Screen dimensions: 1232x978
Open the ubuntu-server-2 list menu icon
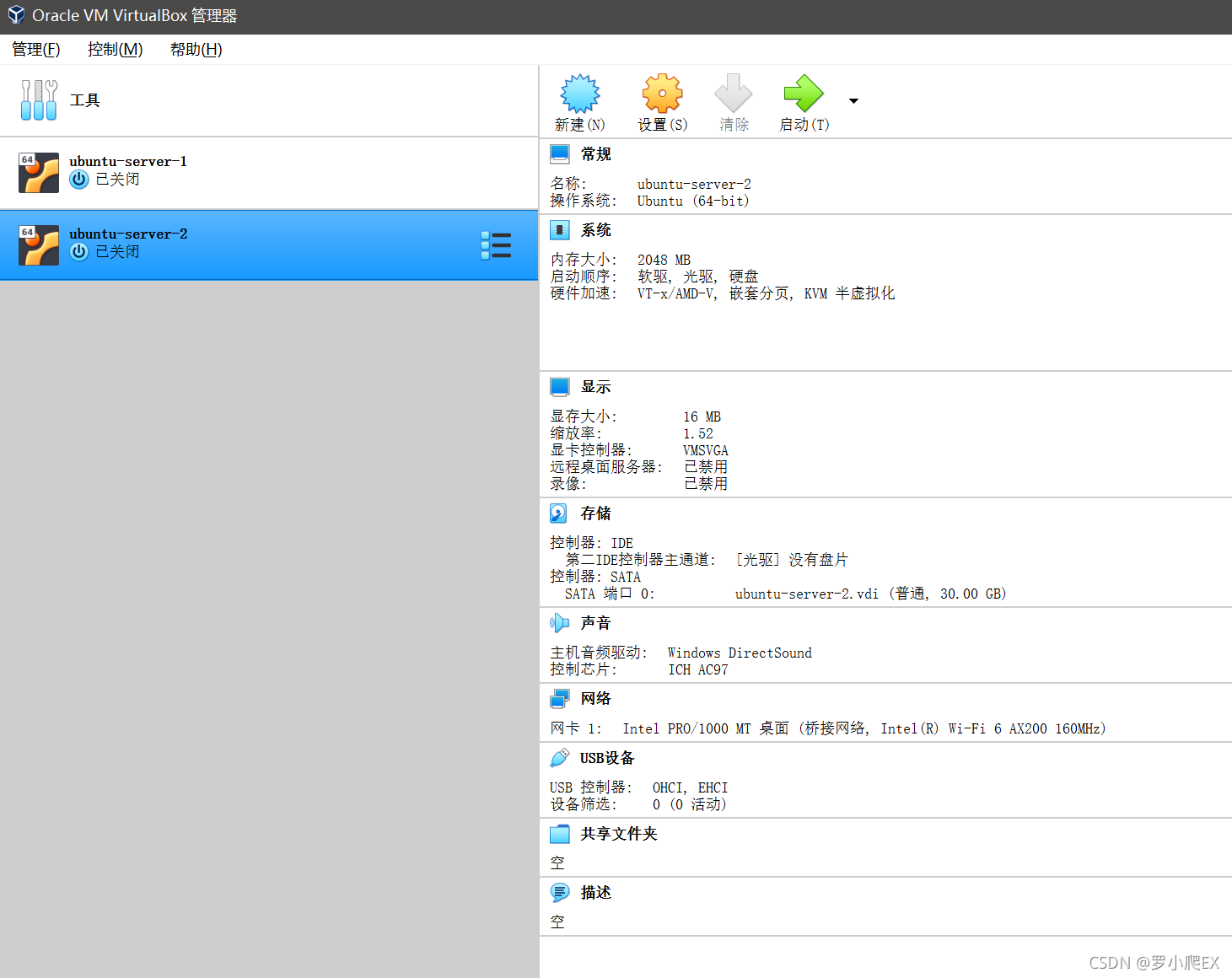pyautogui.click(x=496, y=244)
